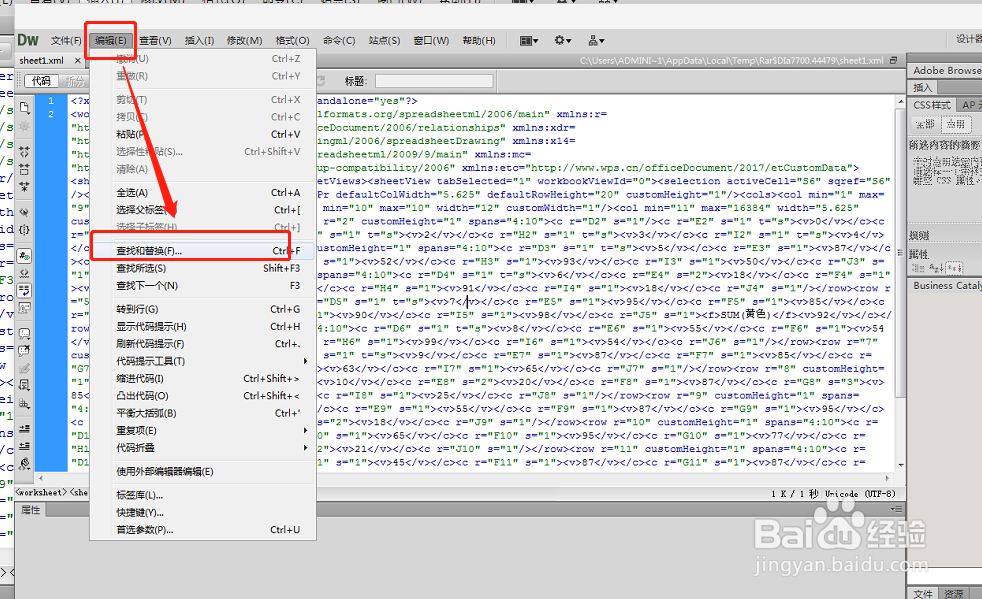Click the 编辑(E) menu in menu bar
This screenshot has height=599, width=982.
(111, 41)
